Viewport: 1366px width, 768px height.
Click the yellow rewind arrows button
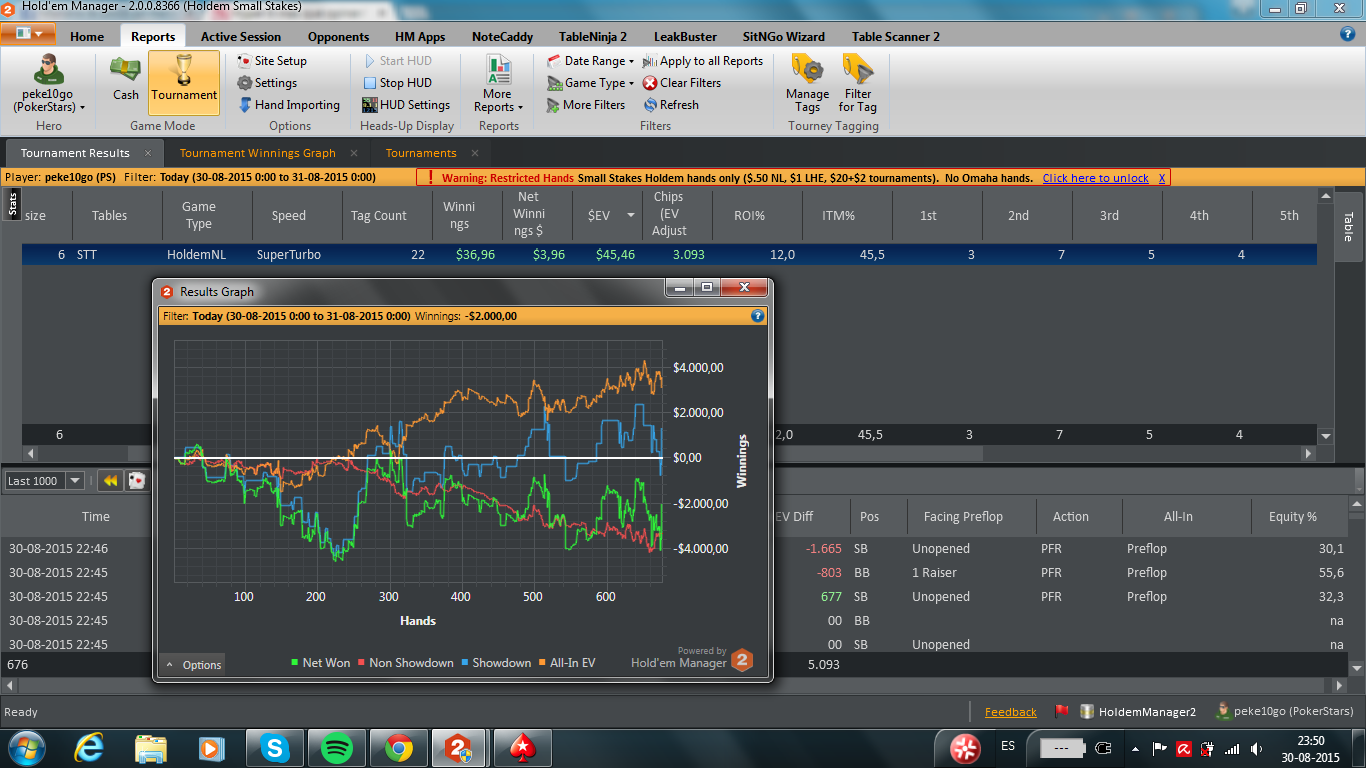point(111,481)
